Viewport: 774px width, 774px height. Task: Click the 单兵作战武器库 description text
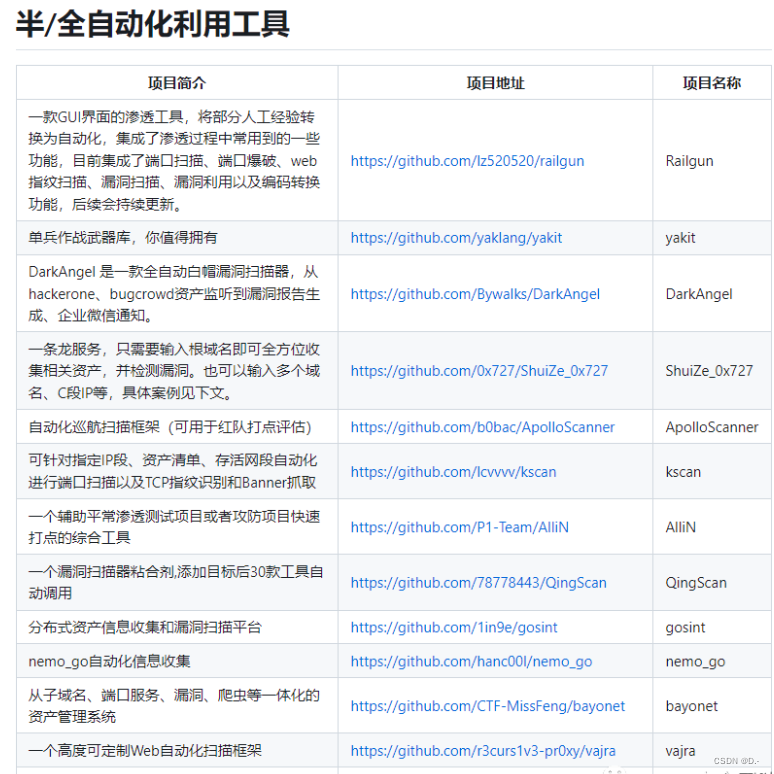[x=123, y=238]
